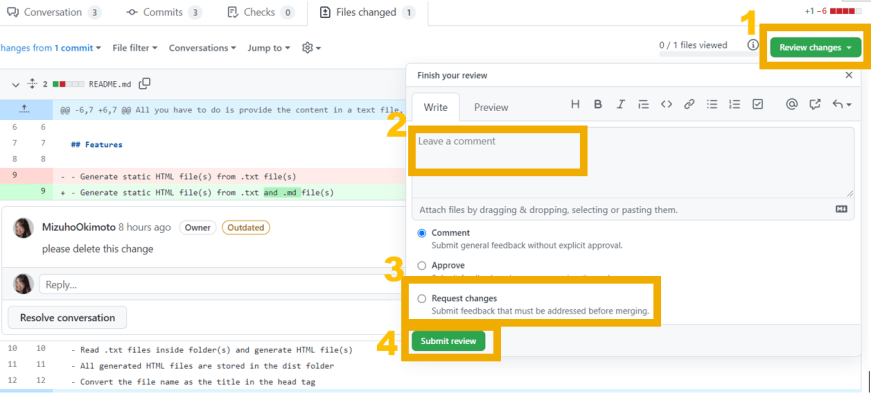Close the Finish your review panel
This screenshot has width=880, height=396.
[849, 75]
